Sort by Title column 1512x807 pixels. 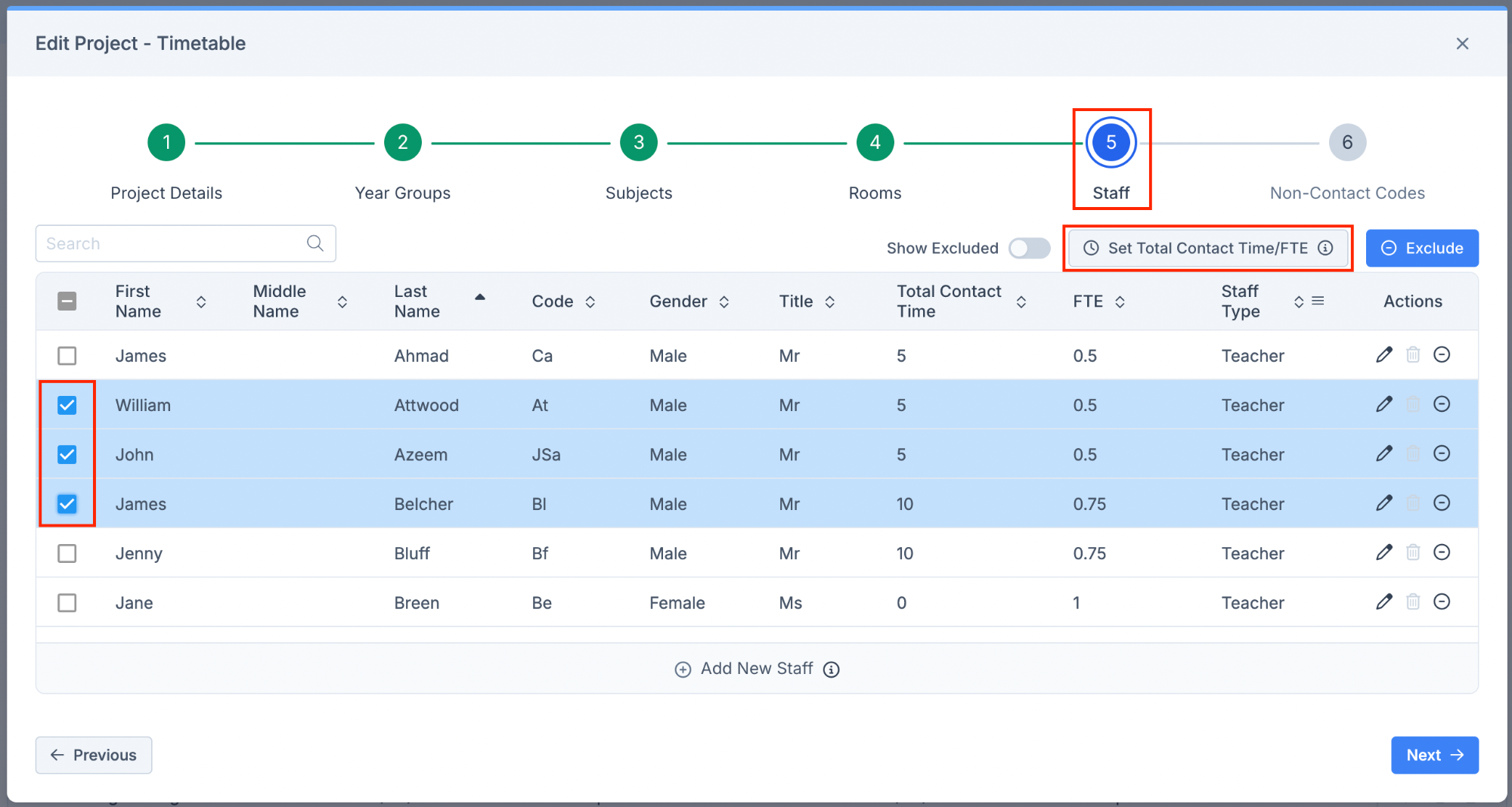(x=830, y=301)
